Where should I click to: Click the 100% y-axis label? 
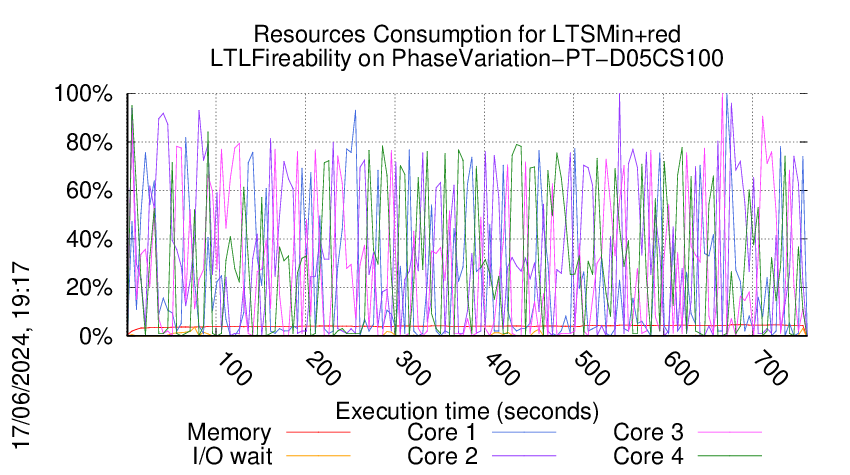(x=83, y=94)
